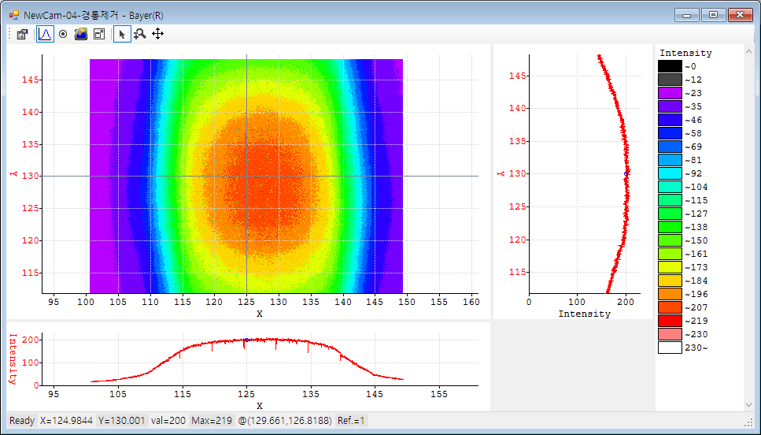Click the ~161 yellow-green intensity swatch
Screen dimensions: 761x435
670,254
